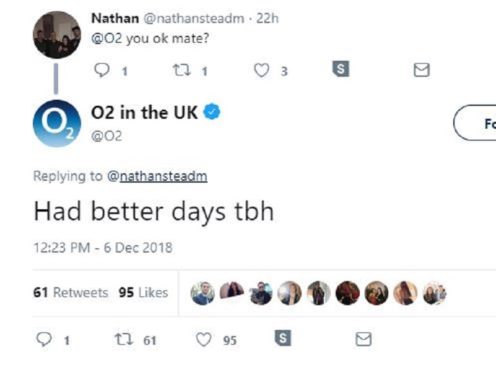Image resolution: width=496 pixels, height=372 pixels.
Task: Click O2 in the UK display name
Action: click(x=145, y=112)
